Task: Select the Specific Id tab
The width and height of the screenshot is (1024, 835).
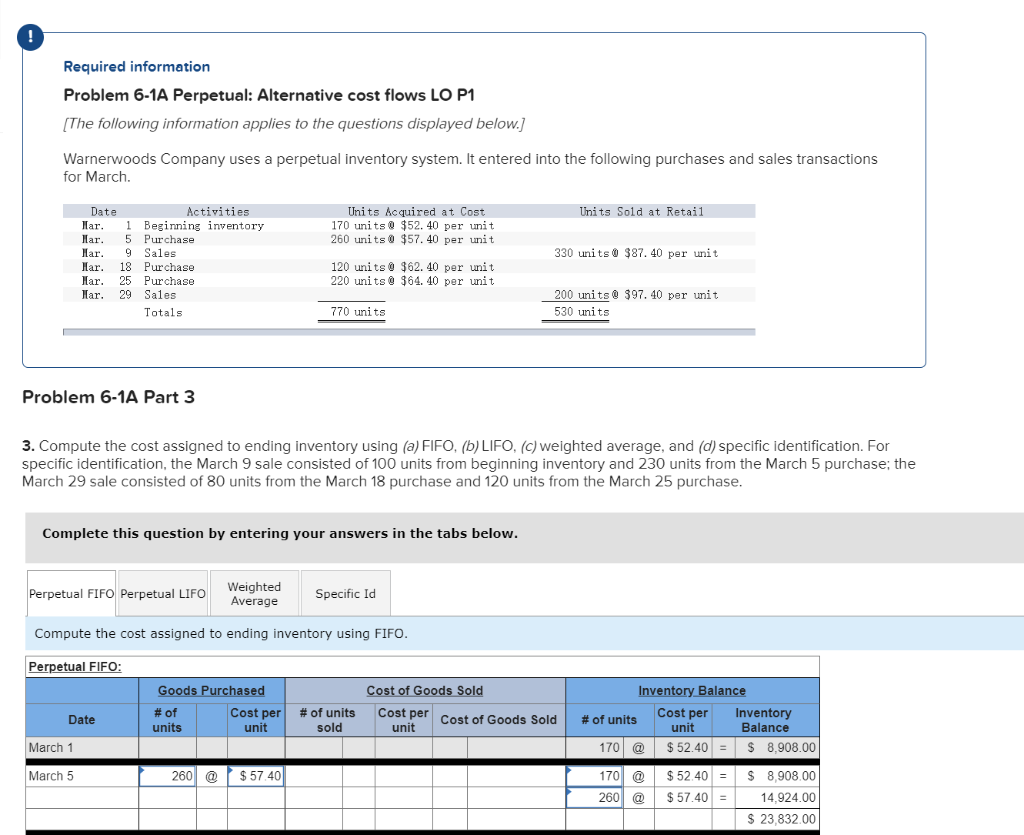Action: click(345, 592)
